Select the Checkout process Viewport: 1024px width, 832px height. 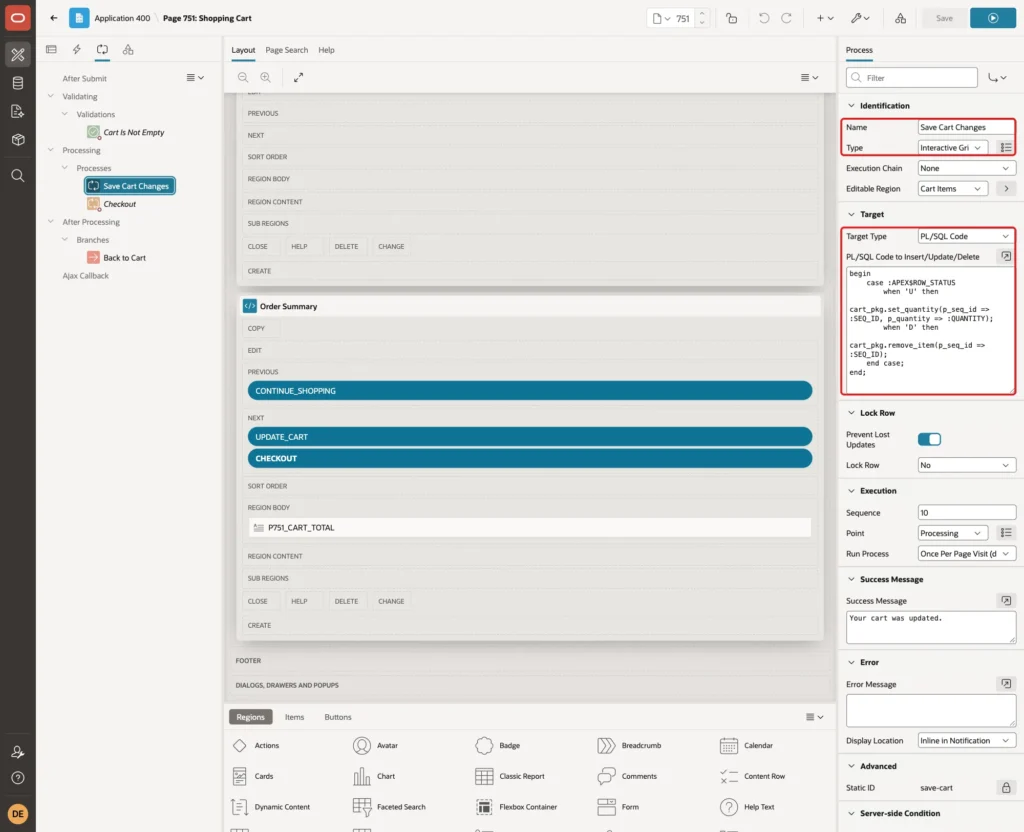[x=120, y=204]
